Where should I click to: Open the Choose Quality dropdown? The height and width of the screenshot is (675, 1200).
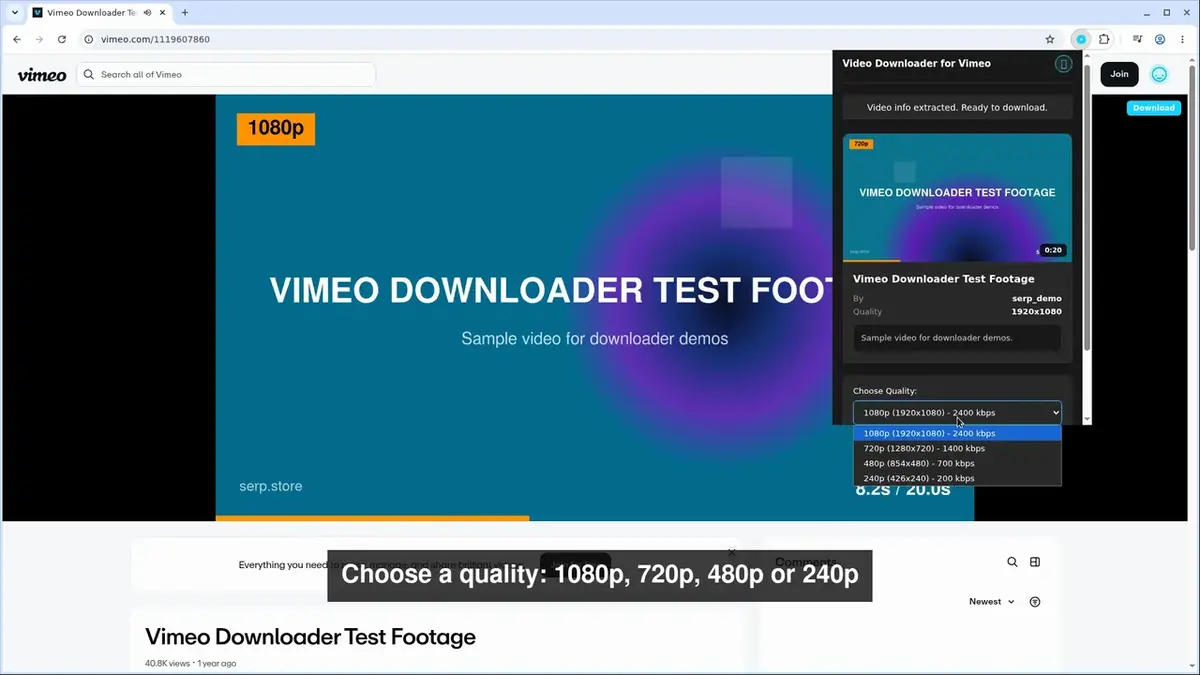[957, 412]
